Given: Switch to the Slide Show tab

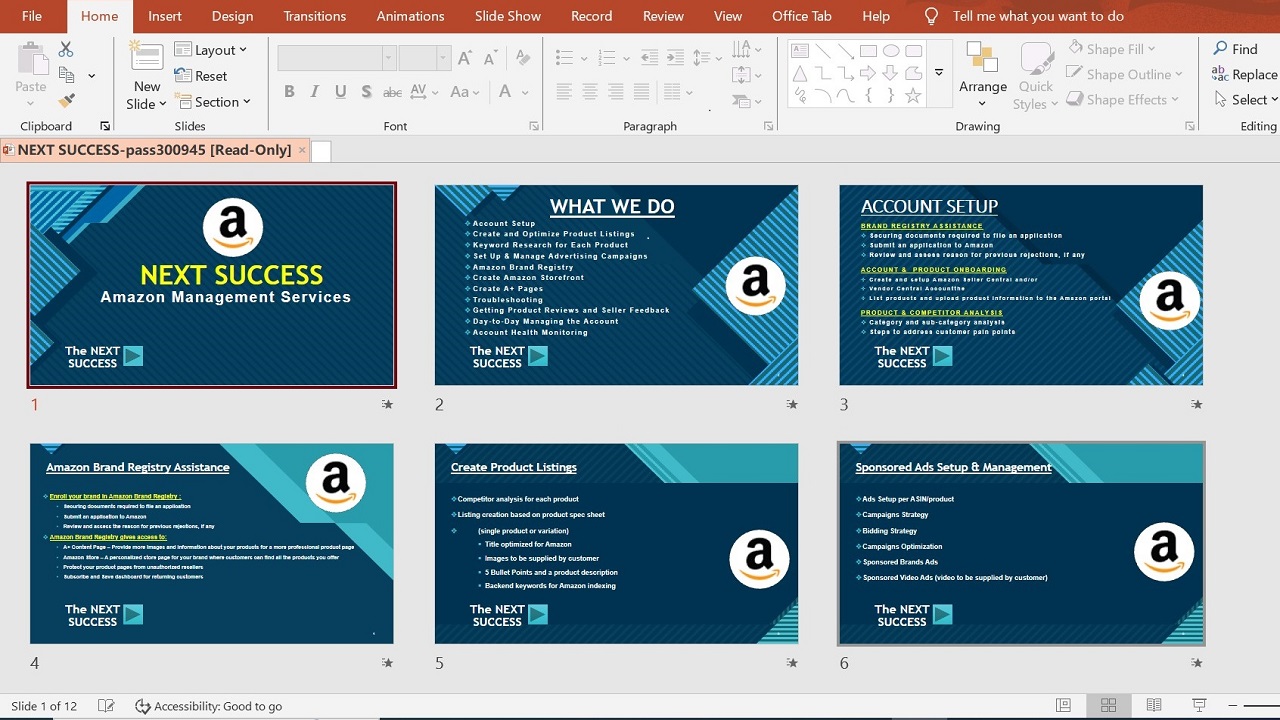Looking at the screenshot, I should 507,16.
